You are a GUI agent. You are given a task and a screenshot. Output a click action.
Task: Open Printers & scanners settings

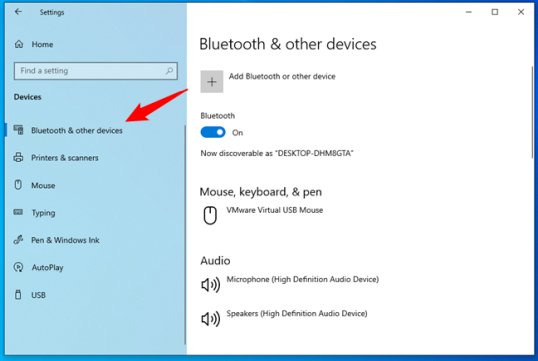65,158
